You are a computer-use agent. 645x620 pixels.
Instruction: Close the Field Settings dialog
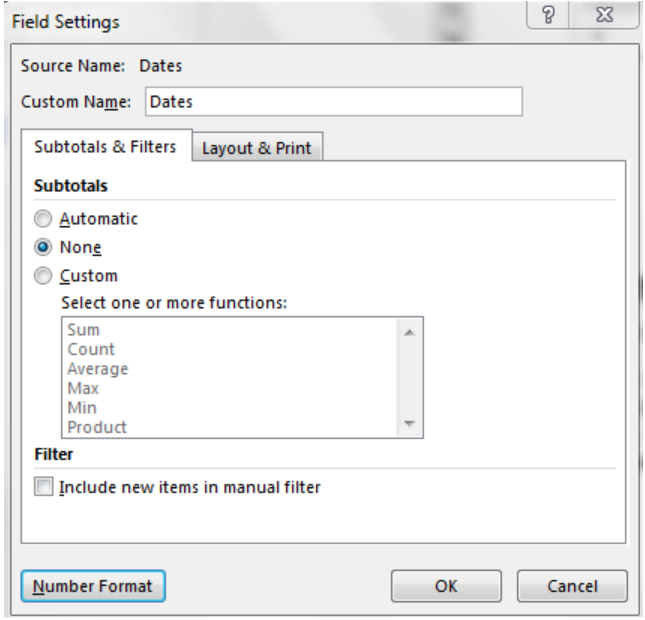604,15
